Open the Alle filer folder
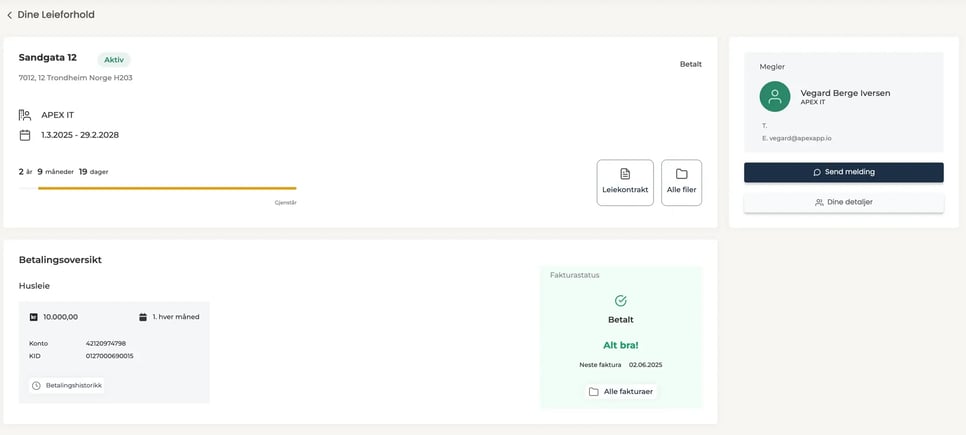Image resolution: width=966 pixels, height=435 pixels. [681, 182]
